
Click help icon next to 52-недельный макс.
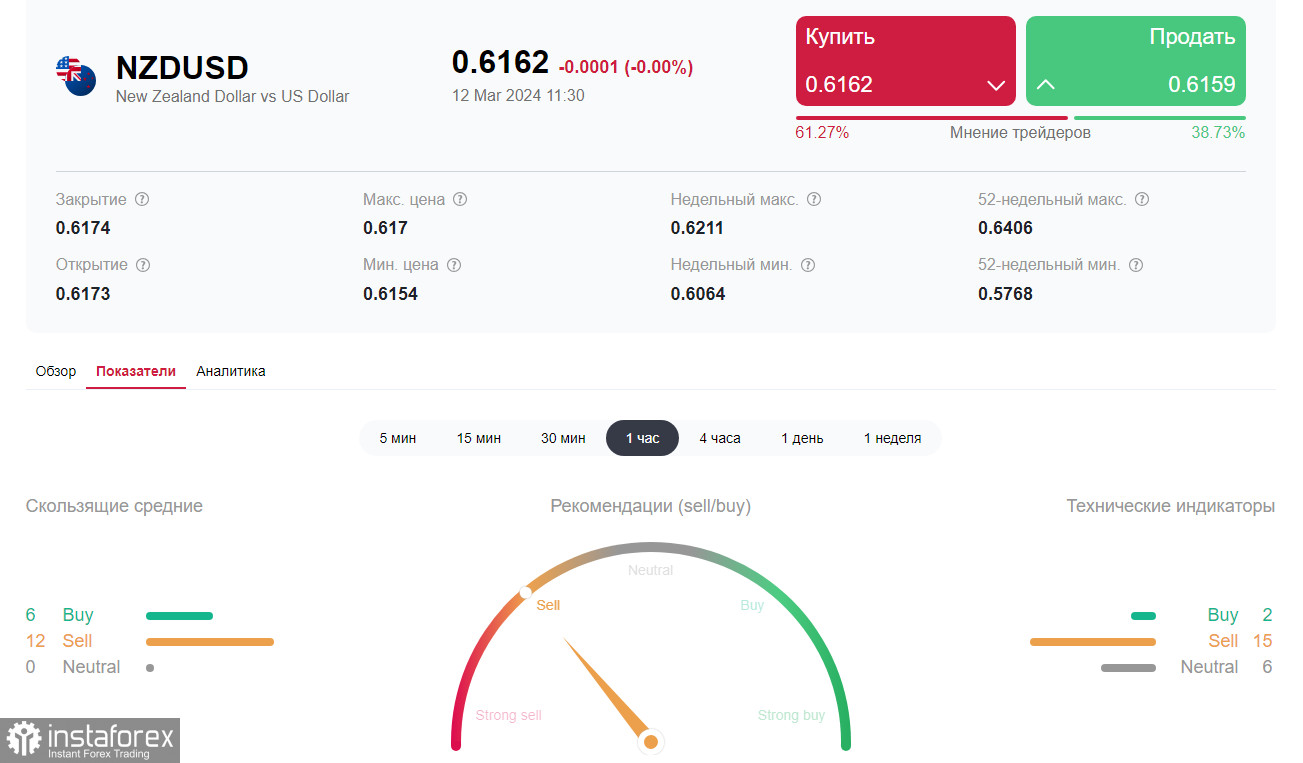1142,199
